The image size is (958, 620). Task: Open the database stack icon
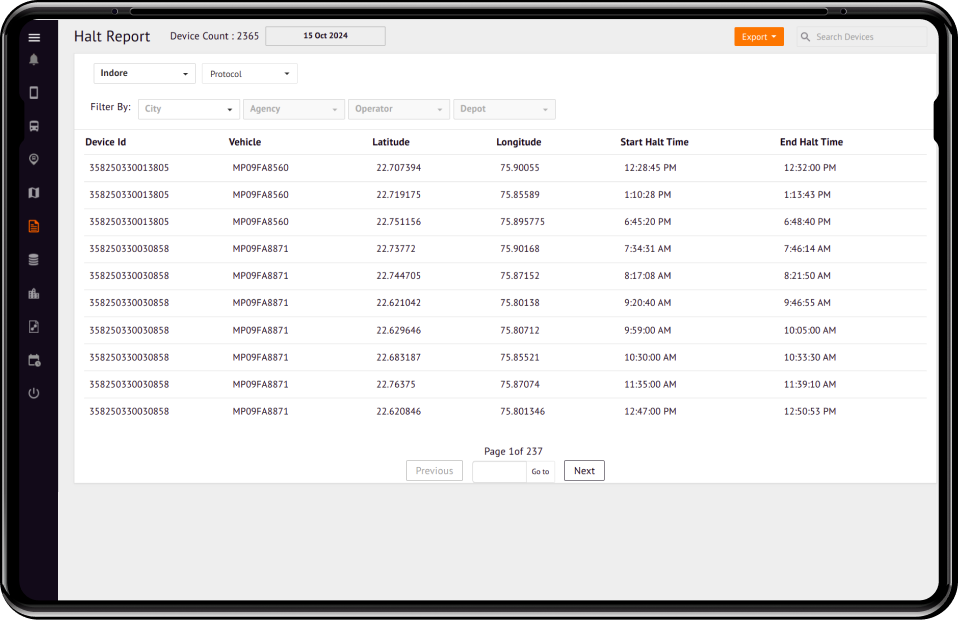[x=34, y=260]
